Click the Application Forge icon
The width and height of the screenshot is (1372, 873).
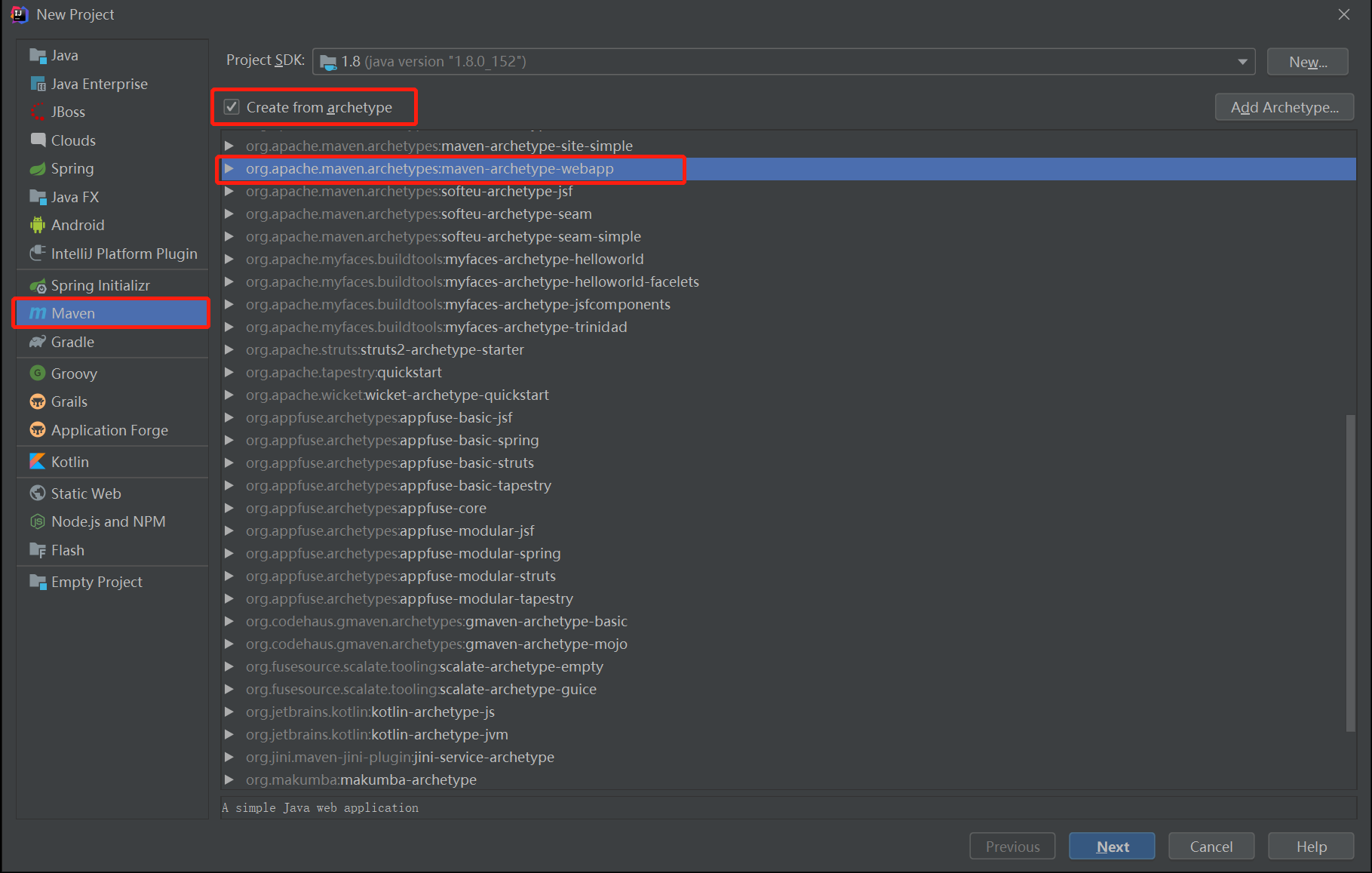point(38,430)
